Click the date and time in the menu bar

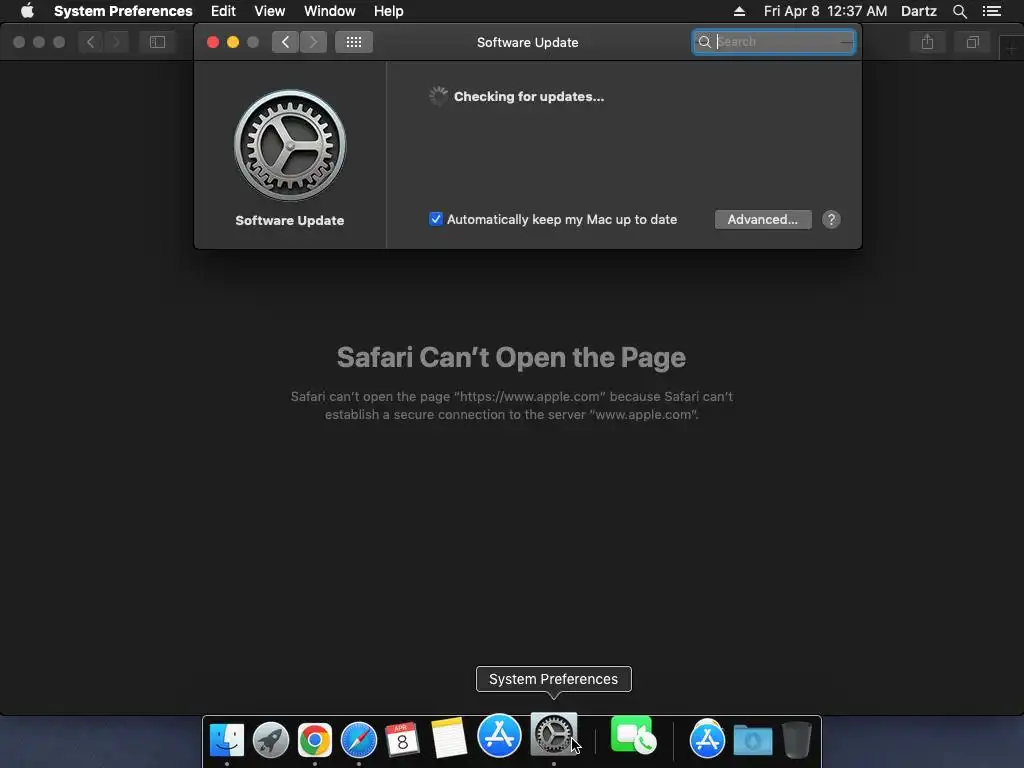click(825, 11)
